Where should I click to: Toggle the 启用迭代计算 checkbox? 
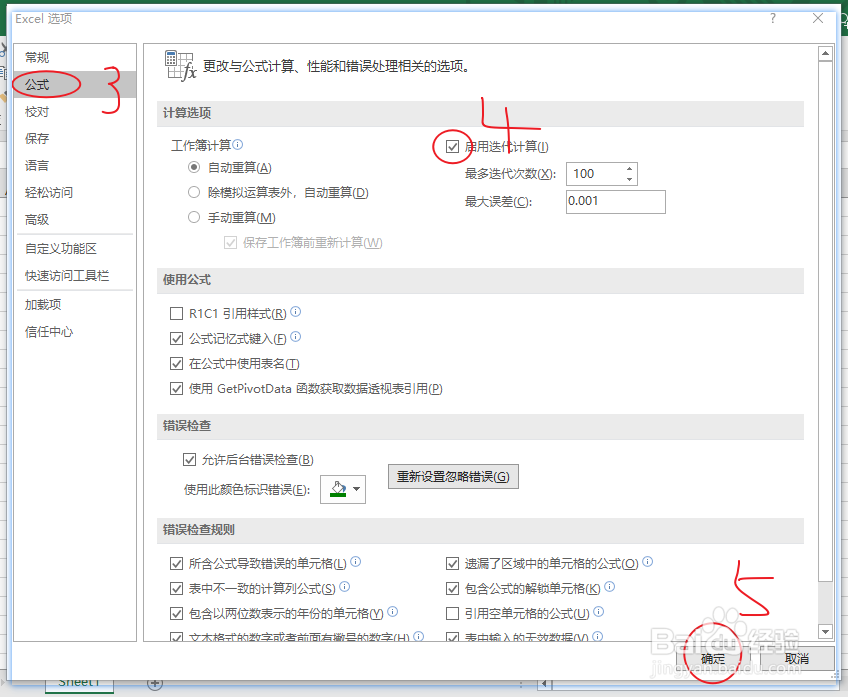453,147
